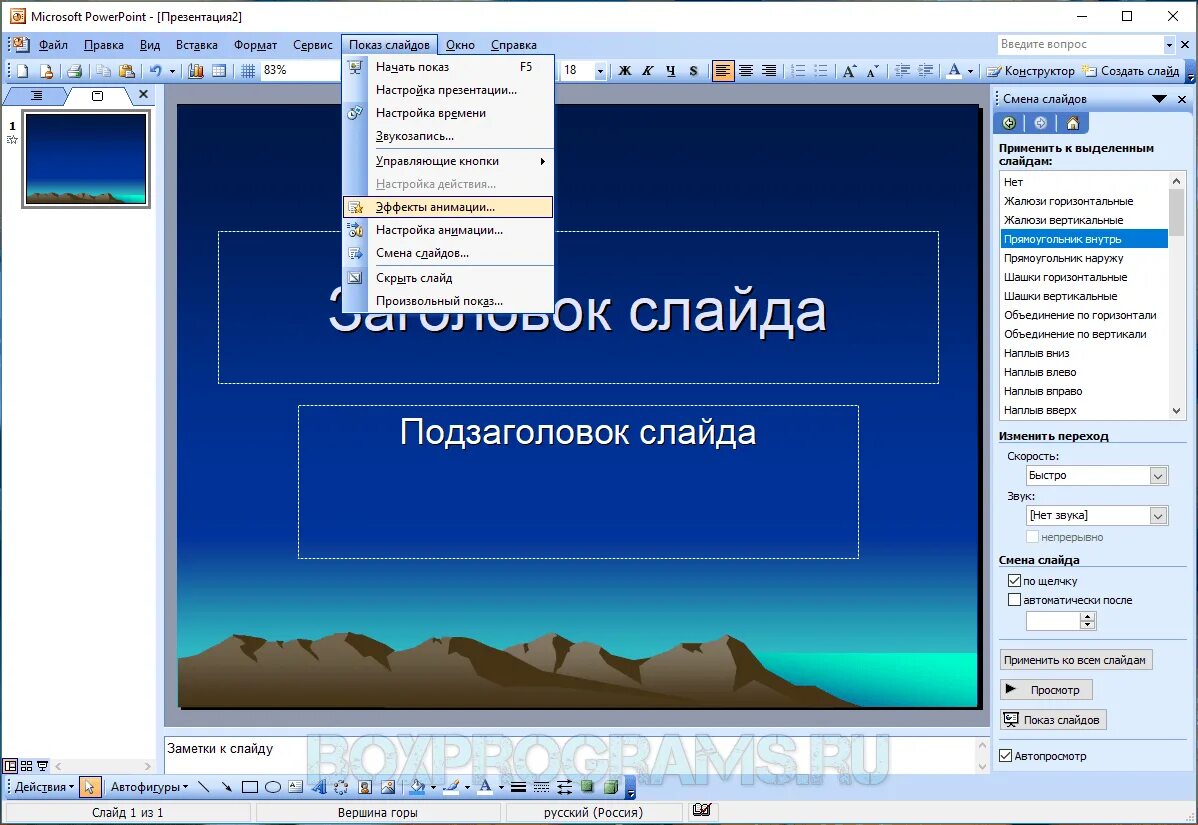Open the Звук dropdown

(1158, 516)
